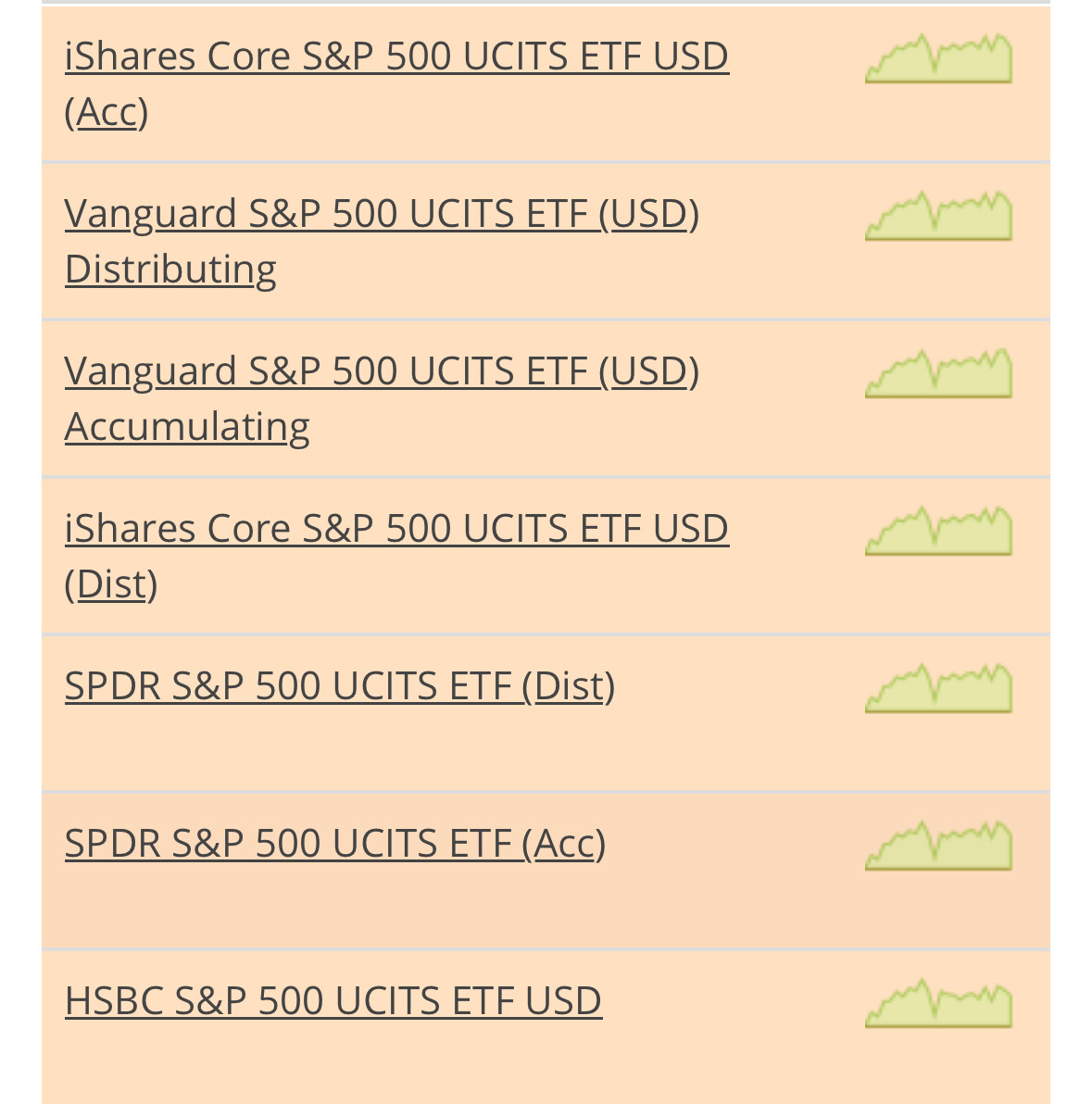View sparkline chart for Vanguard Accumulating ETF
Image resolution: width=1092 pixels, height=1104 pixels.
tap(938, 373)
